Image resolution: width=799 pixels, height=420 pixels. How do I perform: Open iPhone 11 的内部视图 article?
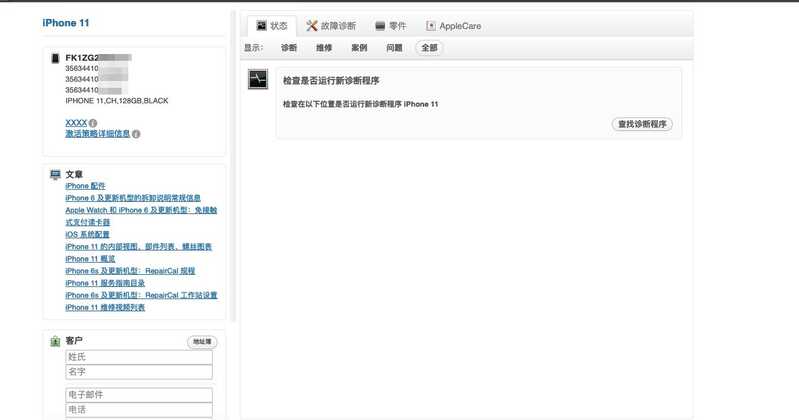pyautogui.click(x=139, y=247)
